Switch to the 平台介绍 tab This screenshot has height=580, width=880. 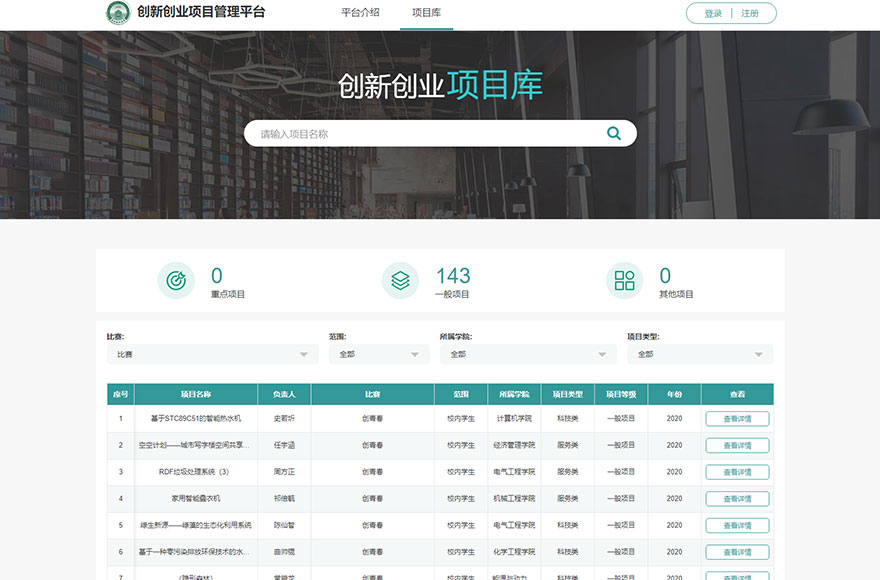pyautogui.click(x=360, y=13)
